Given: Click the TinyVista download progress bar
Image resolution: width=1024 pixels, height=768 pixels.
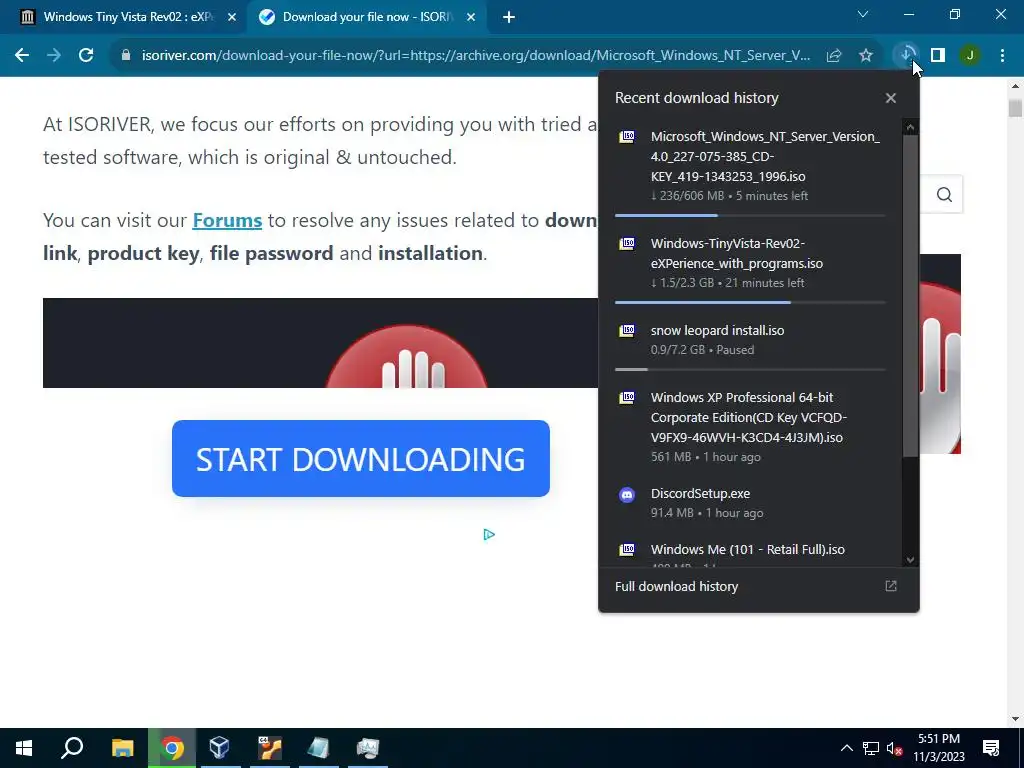Looking at the screenshot, I should [x=750, y=302].
